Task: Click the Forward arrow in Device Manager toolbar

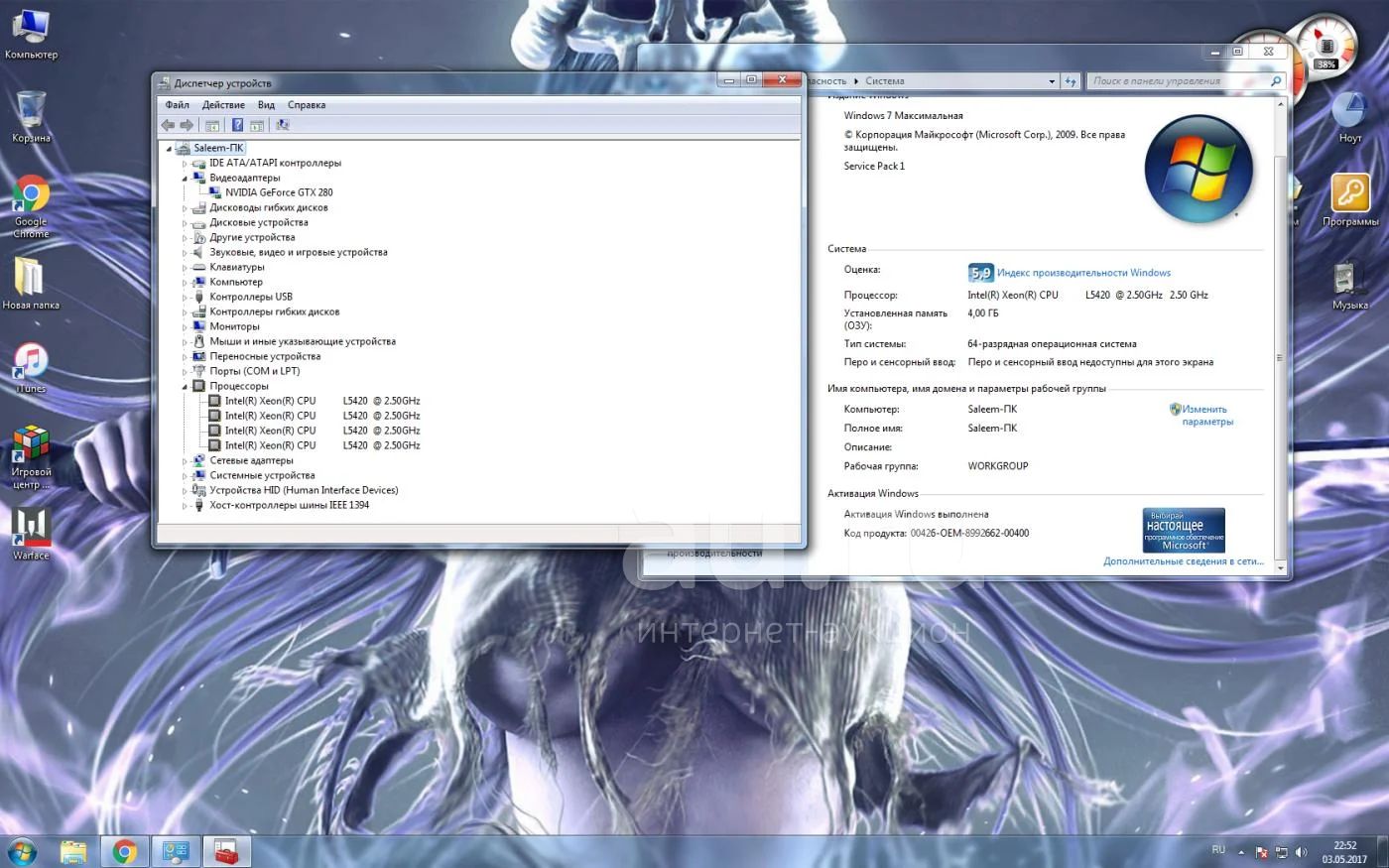Action: (x=187, y=125)
